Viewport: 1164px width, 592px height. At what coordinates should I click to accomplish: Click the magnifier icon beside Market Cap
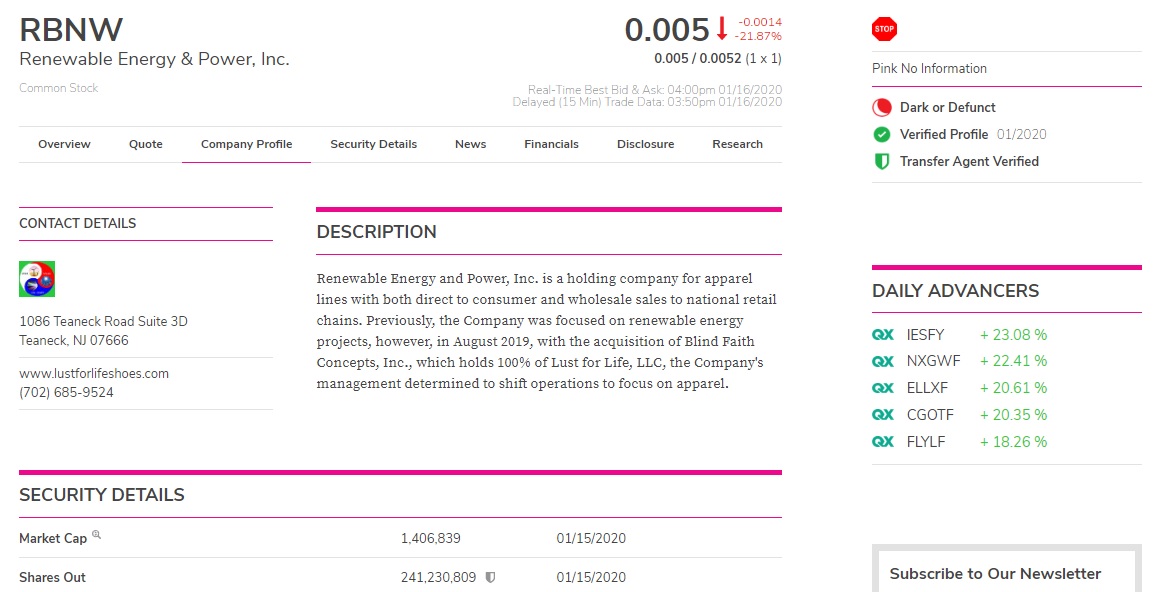click(97, 535)
